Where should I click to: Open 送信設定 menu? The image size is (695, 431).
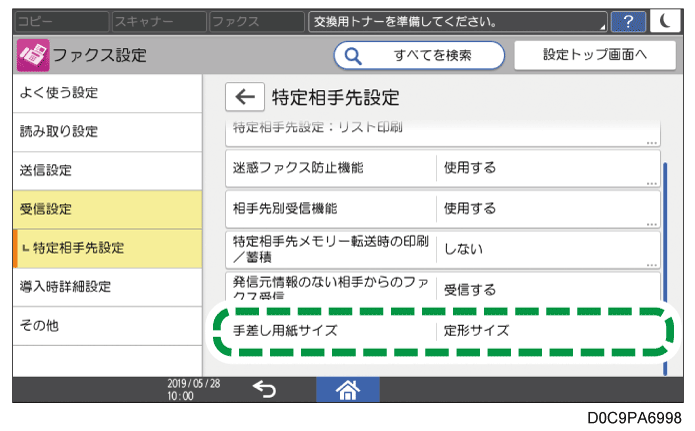(x=107, y=171)
